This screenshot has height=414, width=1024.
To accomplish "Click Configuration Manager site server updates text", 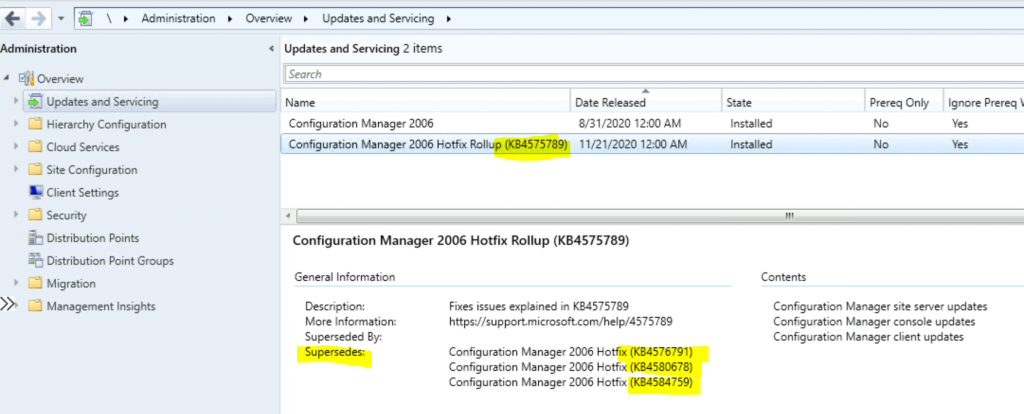I will (x=880, y=306).
